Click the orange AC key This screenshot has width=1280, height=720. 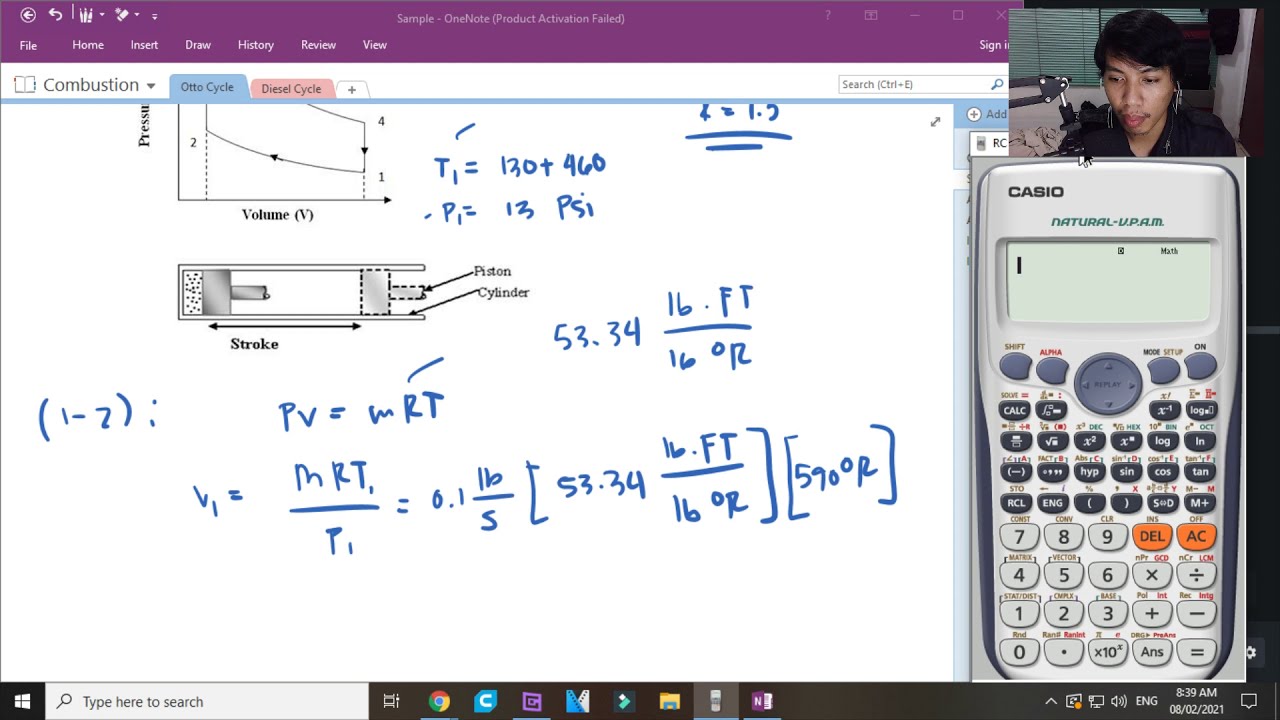coord(1196,537)
